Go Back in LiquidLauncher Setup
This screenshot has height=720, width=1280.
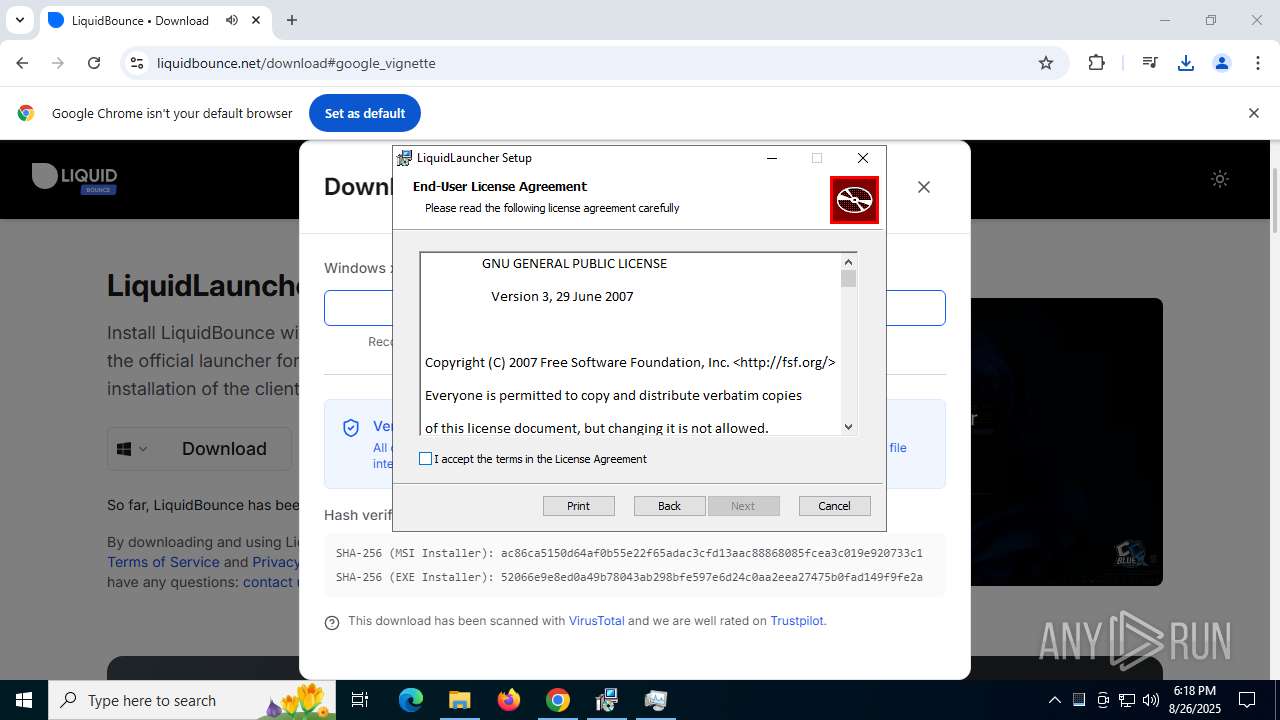[670, 506]
